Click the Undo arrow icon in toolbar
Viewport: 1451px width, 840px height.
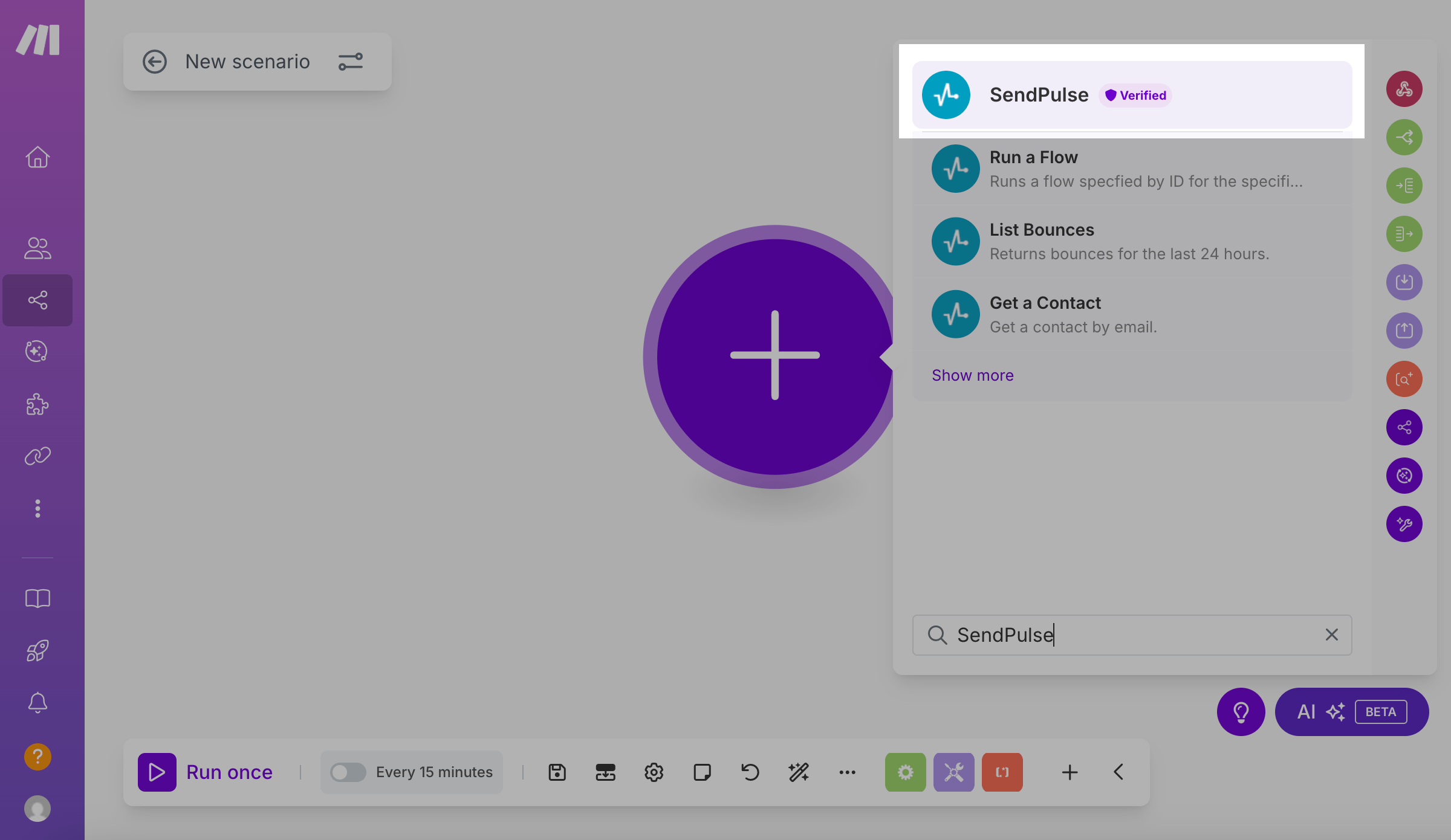[750, 772]
